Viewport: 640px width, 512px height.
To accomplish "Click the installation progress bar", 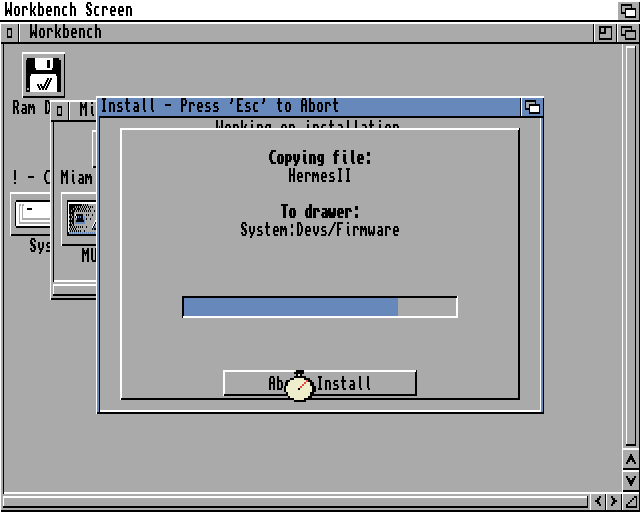I will pos(320,307).
